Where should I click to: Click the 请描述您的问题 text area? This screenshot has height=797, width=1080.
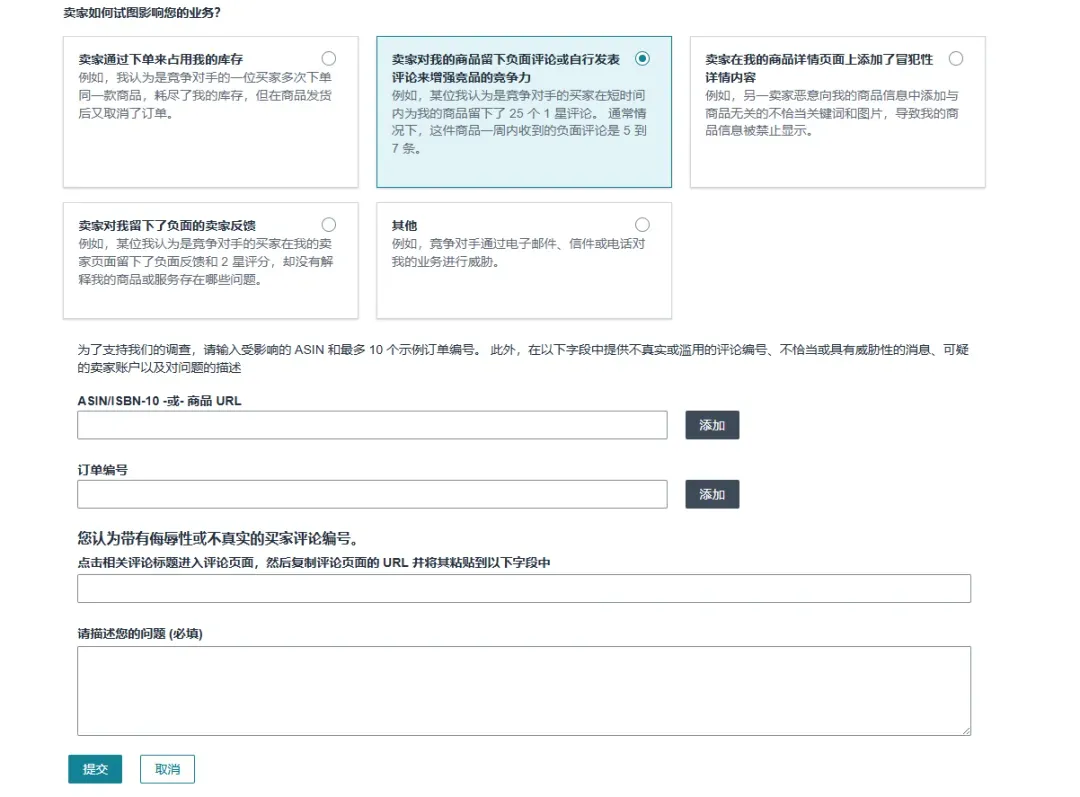[x=523, y=691]
